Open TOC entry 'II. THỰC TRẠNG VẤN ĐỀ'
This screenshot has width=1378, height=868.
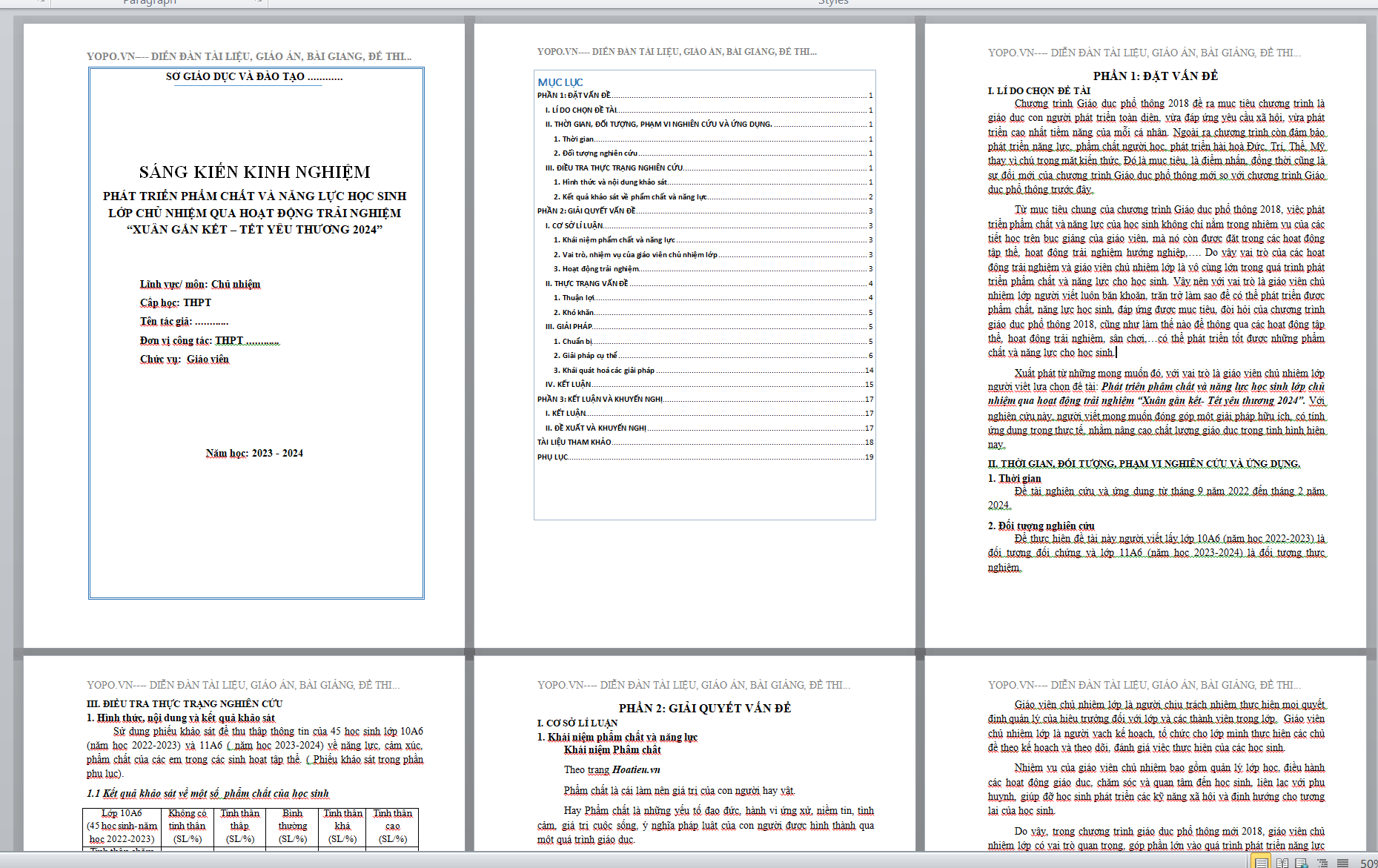(709, 283)
